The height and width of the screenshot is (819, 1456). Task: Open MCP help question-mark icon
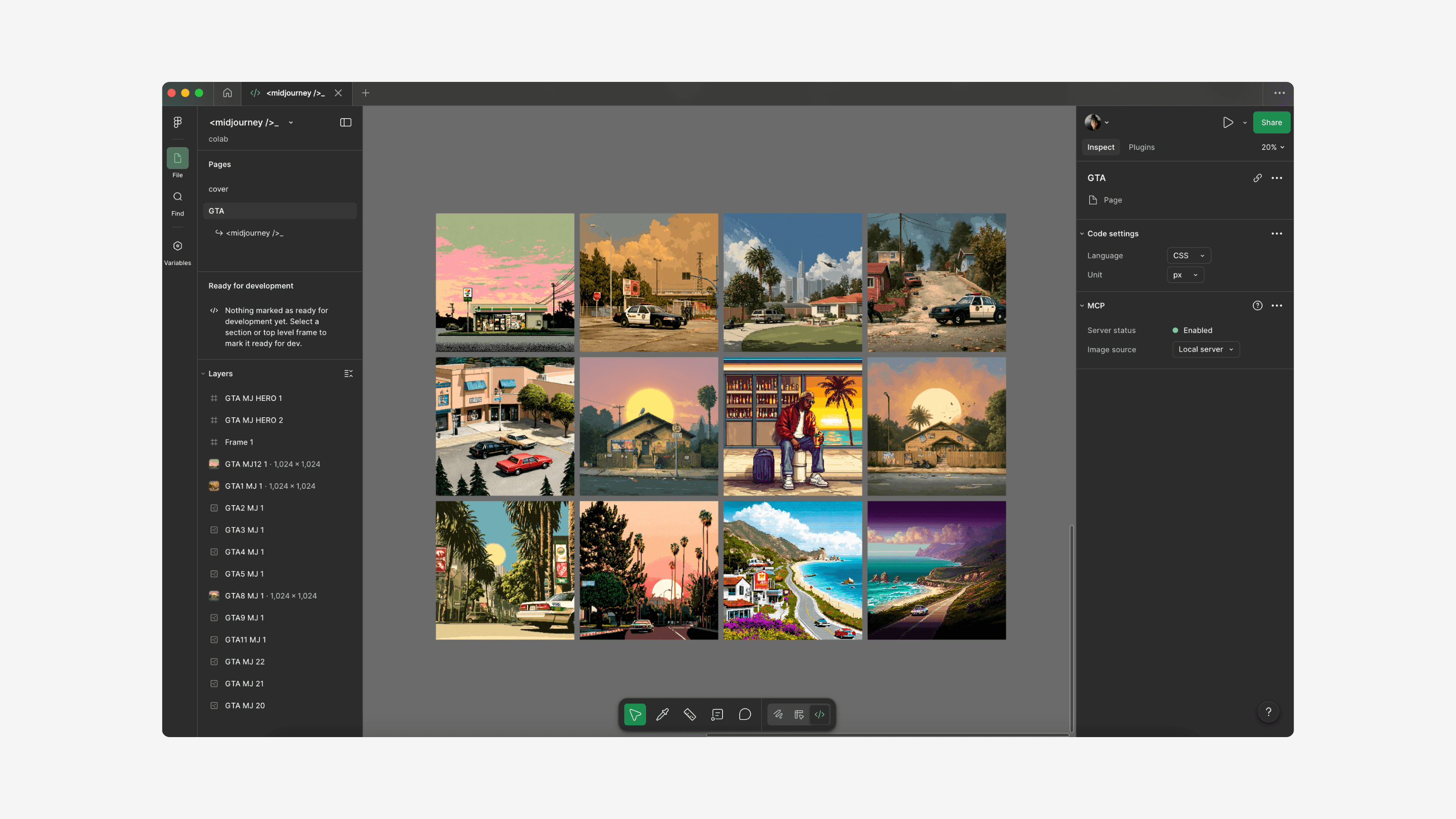click(1257, 306)
